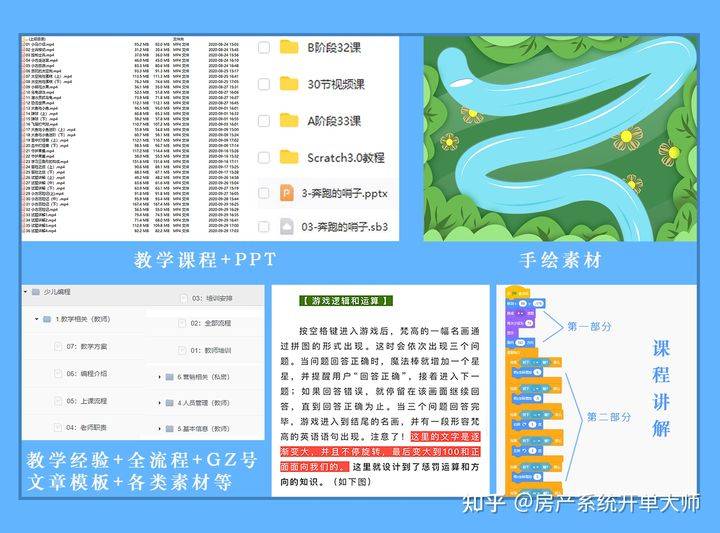Click the document icon beside 07: 教学方案
The height and width of the screenshot is (533, 720).
58,347
